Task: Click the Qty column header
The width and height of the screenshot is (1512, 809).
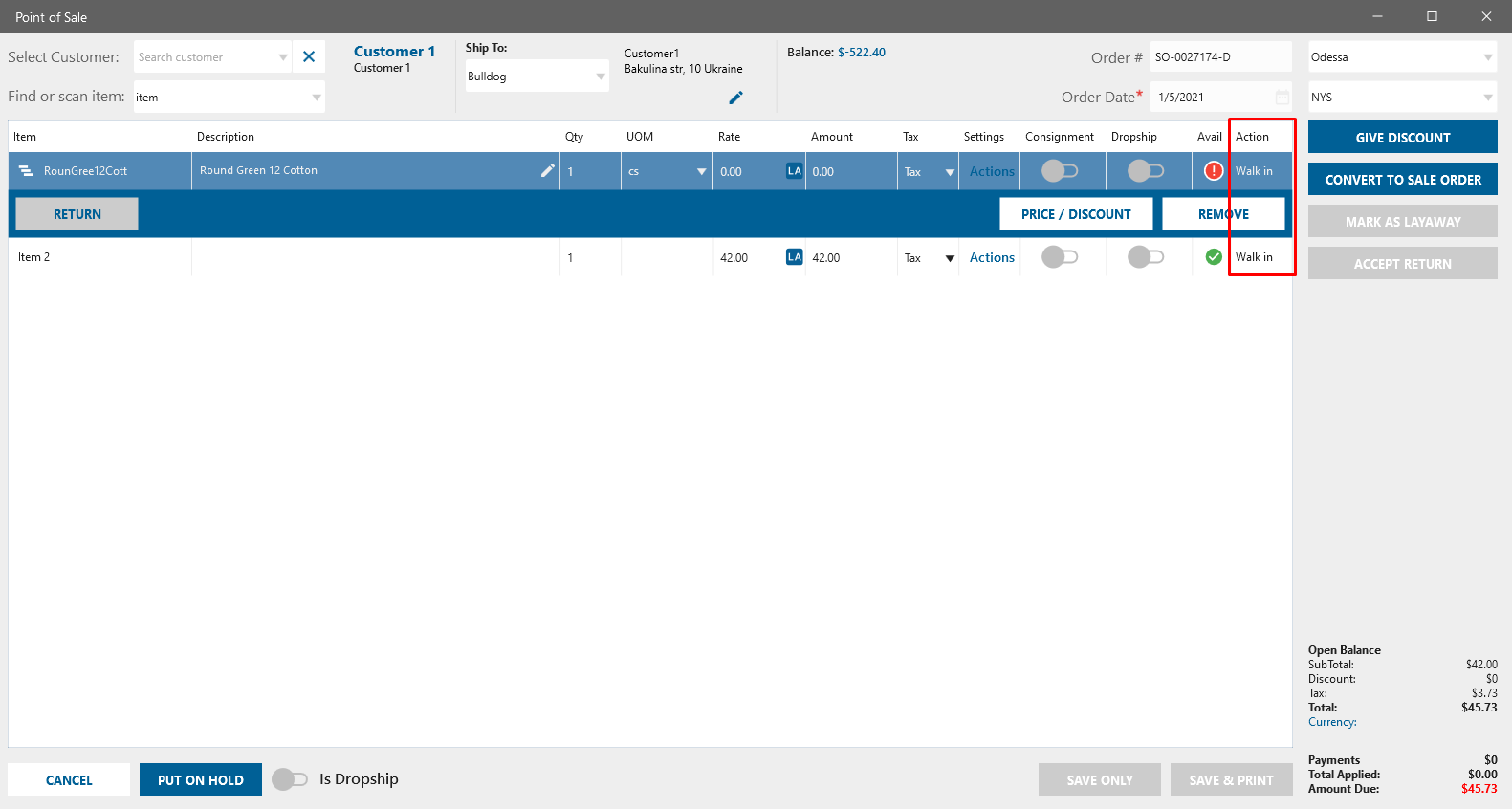Action: point(574,137)
